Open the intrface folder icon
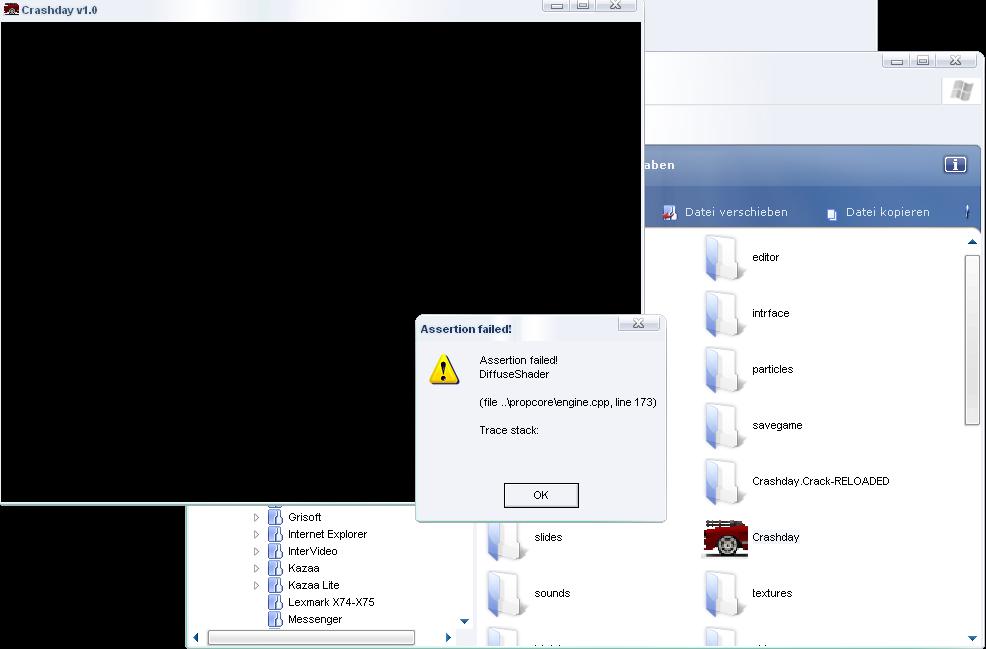The width and height of the screenshot is (986, 649). pos(723,314)
